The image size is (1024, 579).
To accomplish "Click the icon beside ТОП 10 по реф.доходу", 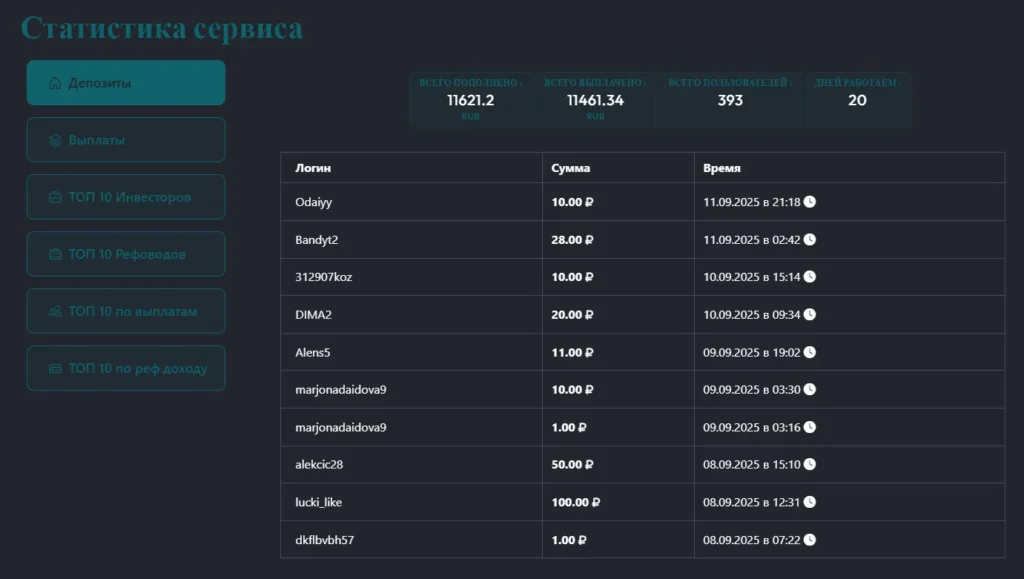I will [55, 369].
